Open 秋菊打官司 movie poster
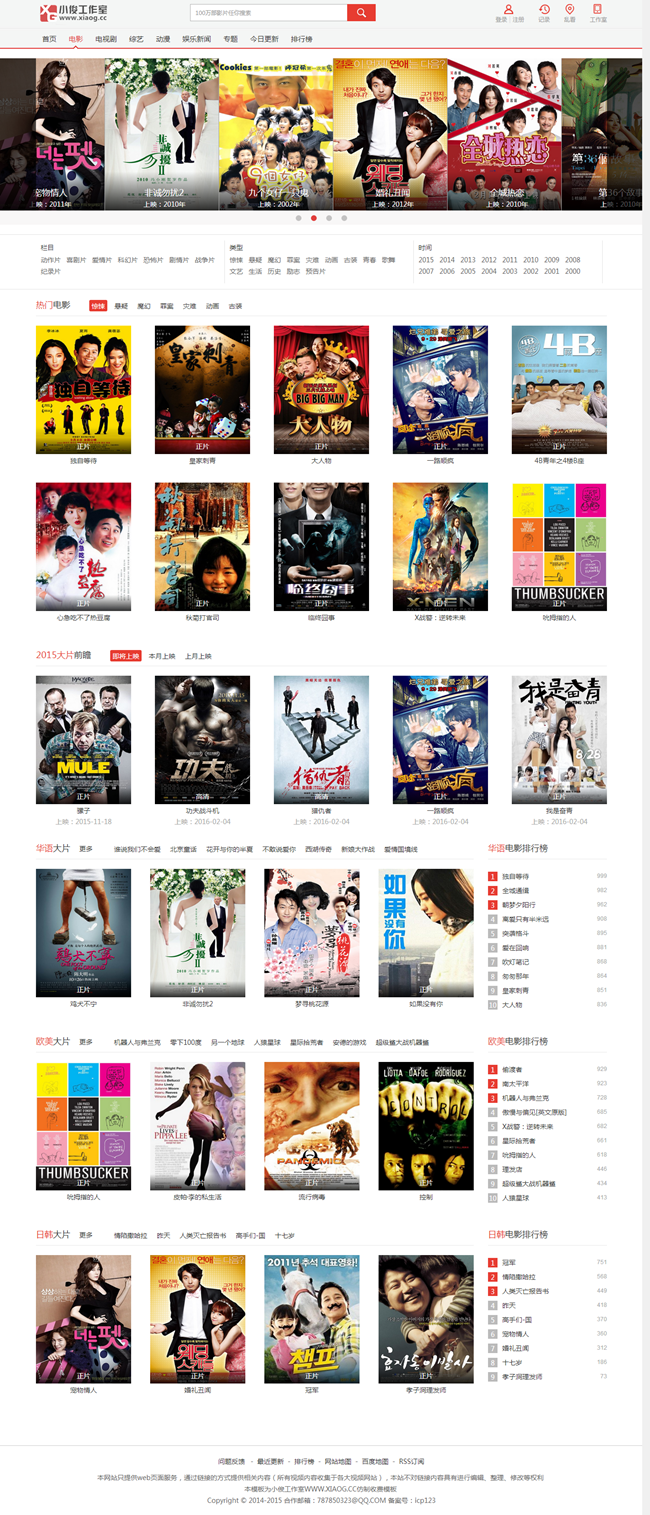 tap(202, 547)
